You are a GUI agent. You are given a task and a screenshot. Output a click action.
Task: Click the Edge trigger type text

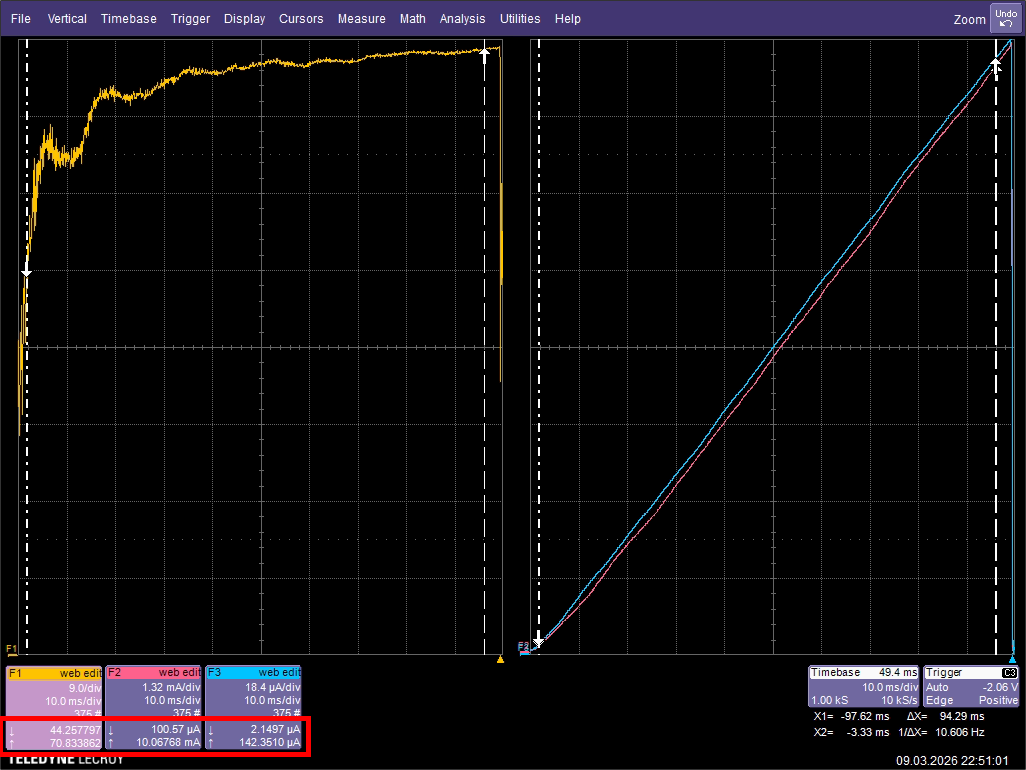coord(939,701)
